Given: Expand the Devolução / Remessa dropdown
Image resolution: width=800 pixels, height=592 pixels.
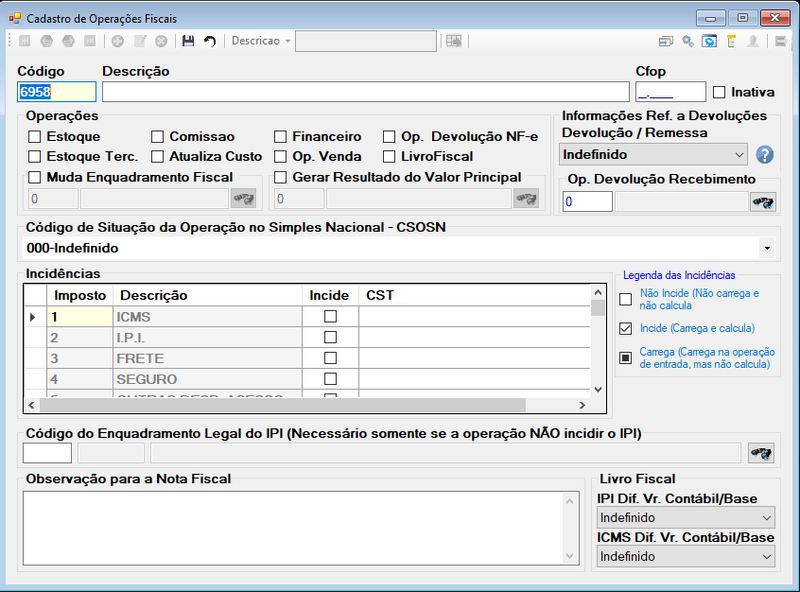Looking at the screenshot, I should click(x=653, y=155).
